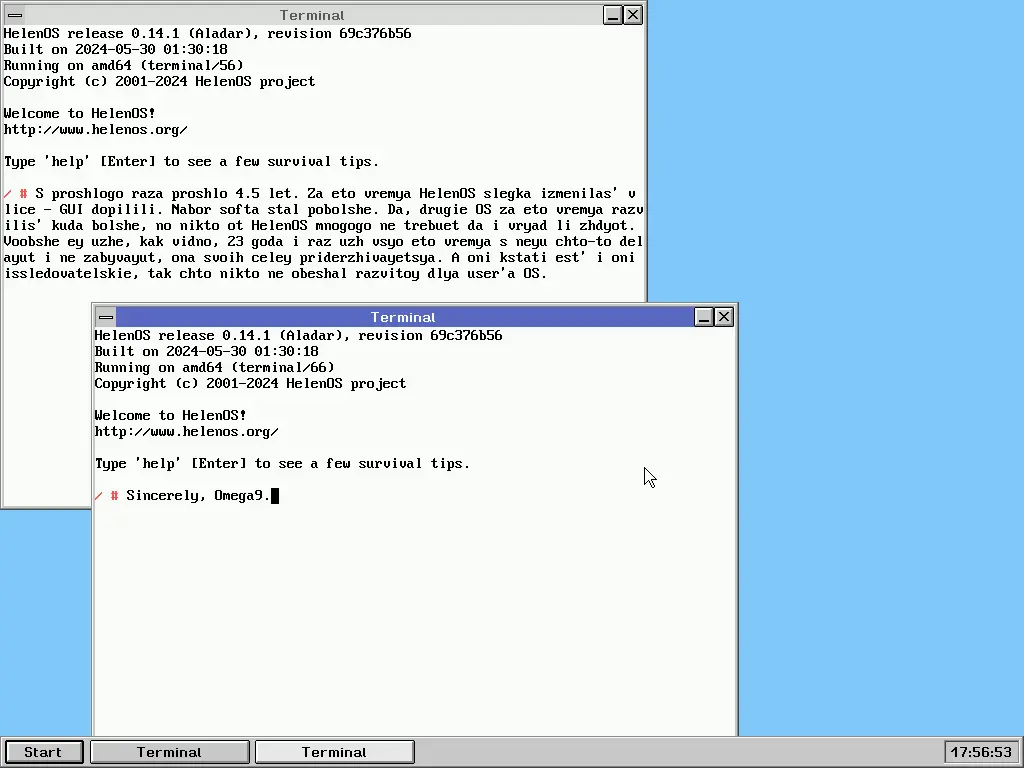
Task: Focus the gray title bar of the background Terminal
Action: [312, 15]
